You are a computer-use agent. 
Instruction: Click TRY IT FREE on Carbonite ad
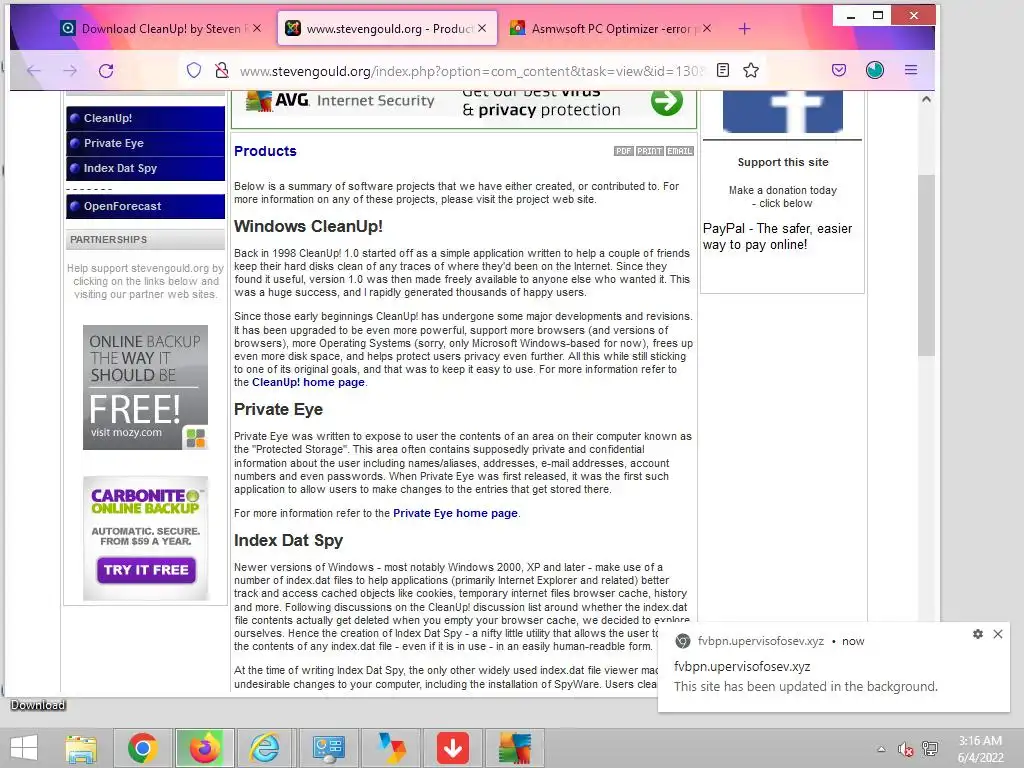click(146, 570)
